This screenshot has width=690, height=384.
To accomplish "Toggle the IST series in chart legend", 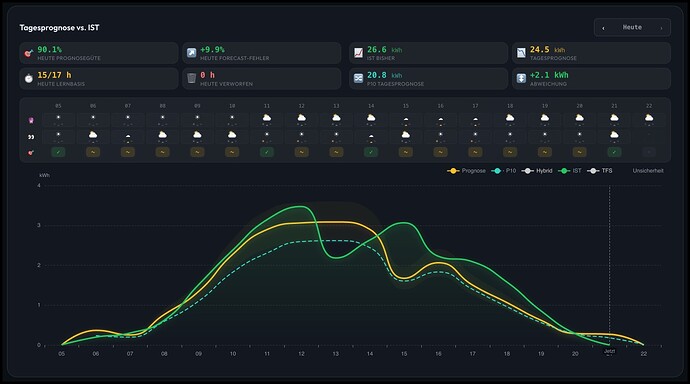I will click(x=570, y=171).
